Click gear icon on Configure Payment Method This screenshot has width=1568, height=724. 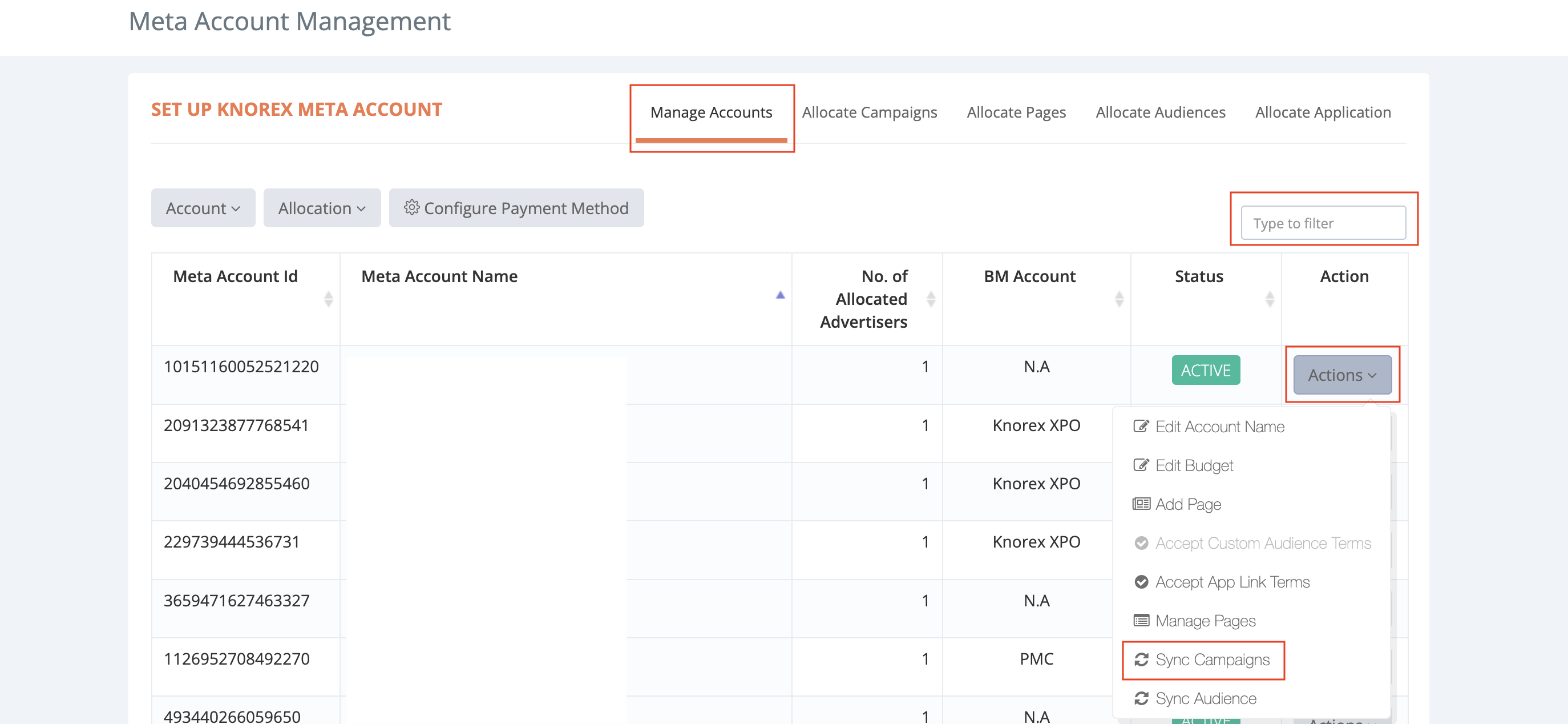(411, 208)
